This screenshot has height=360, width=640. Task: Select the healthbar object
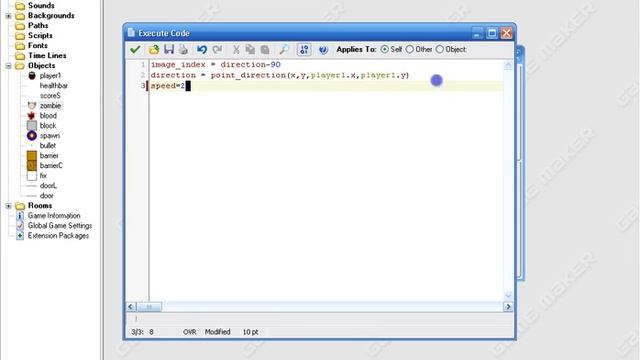53,86
